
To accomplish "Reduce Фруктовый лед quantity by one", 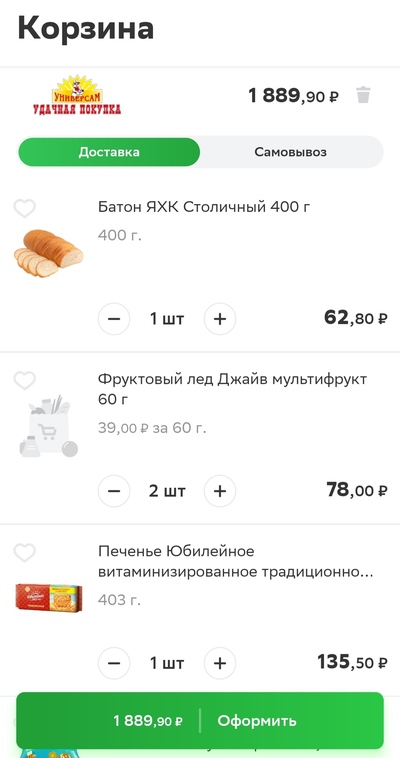I will 114,491.
